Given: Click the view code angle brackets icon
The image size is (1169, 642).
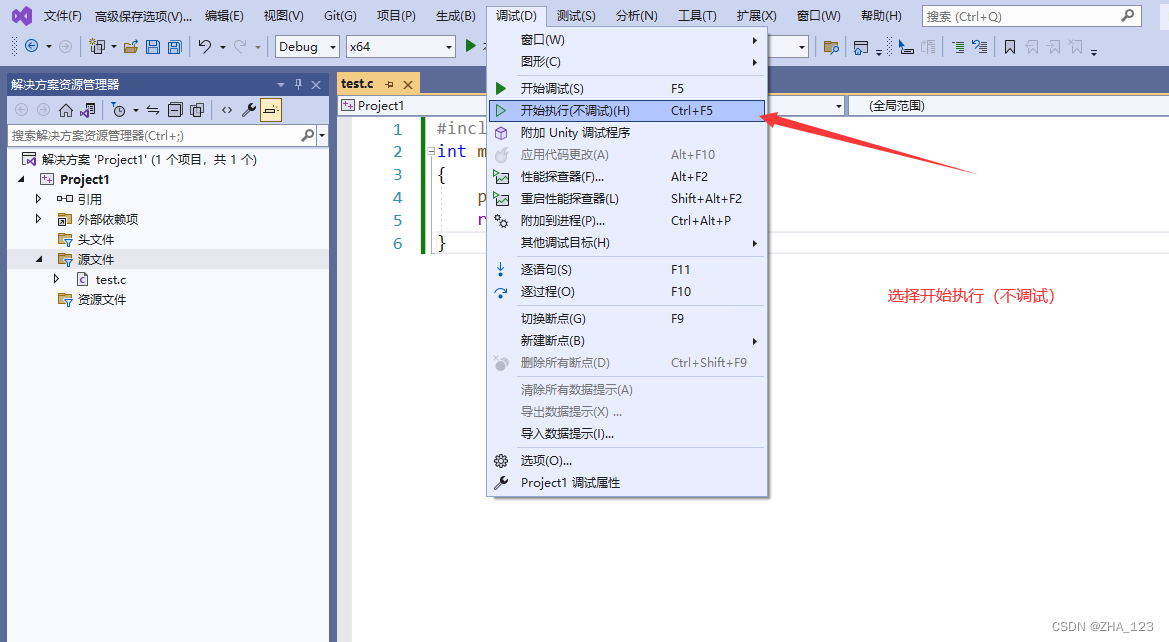Looking at the screenshot, I should 227,110.
